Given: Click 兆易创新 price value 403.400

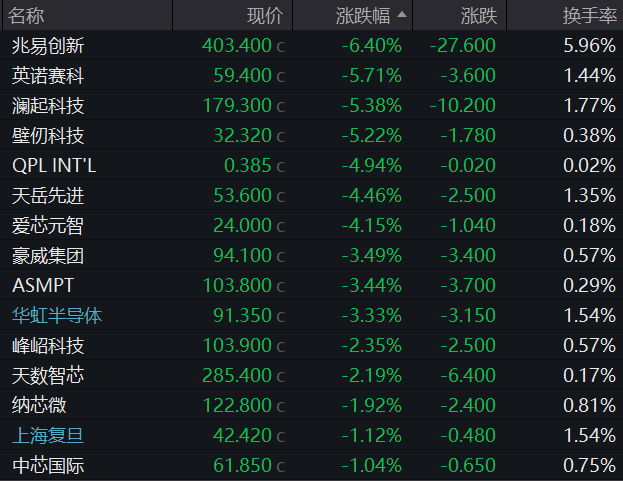Looking at the screenshot, I should pyautogui.click(x=236, y=45).
